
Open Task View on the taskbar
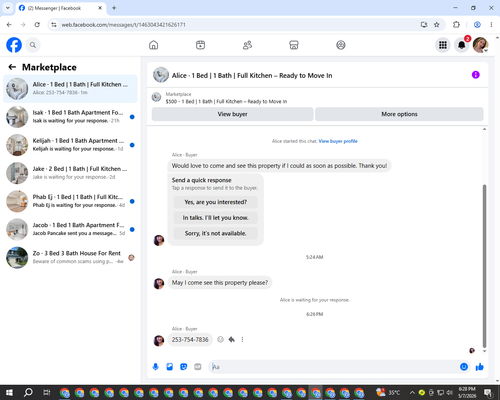(x=47, y=392)
